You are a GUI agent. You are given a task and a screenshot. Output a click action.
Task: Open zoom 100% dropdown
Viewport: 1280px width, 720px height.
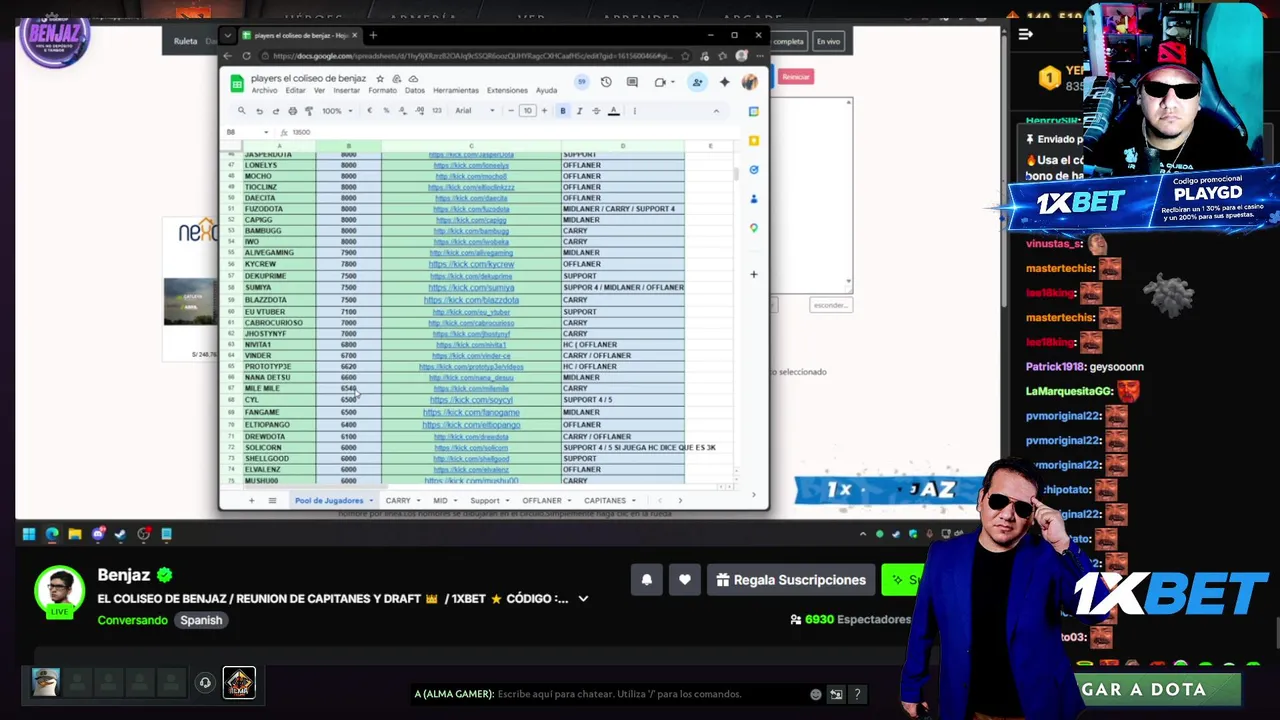pyautogui.click(x=336, y=111)
